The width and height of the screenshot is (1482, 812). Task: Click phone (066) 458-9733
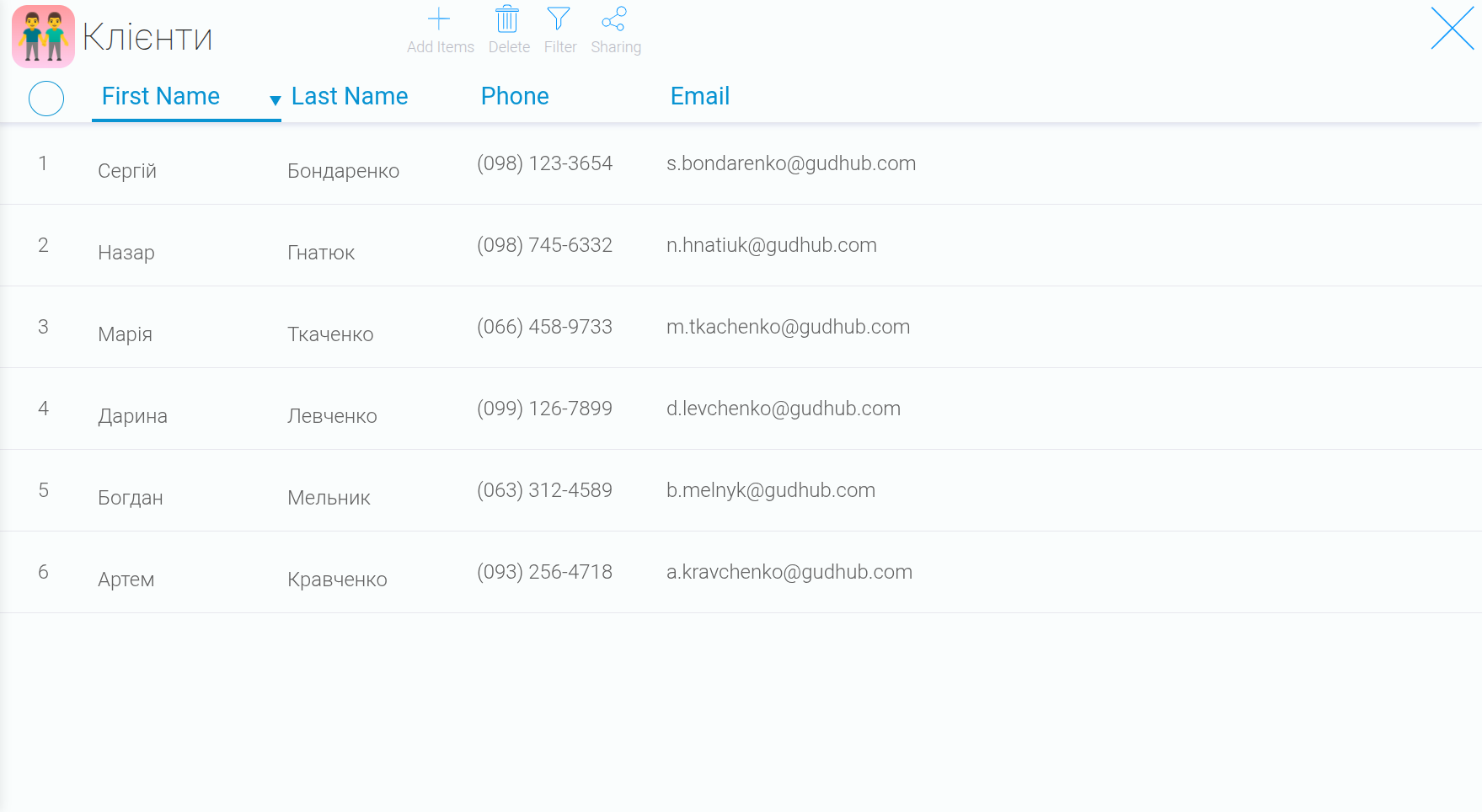click(545, 327)
